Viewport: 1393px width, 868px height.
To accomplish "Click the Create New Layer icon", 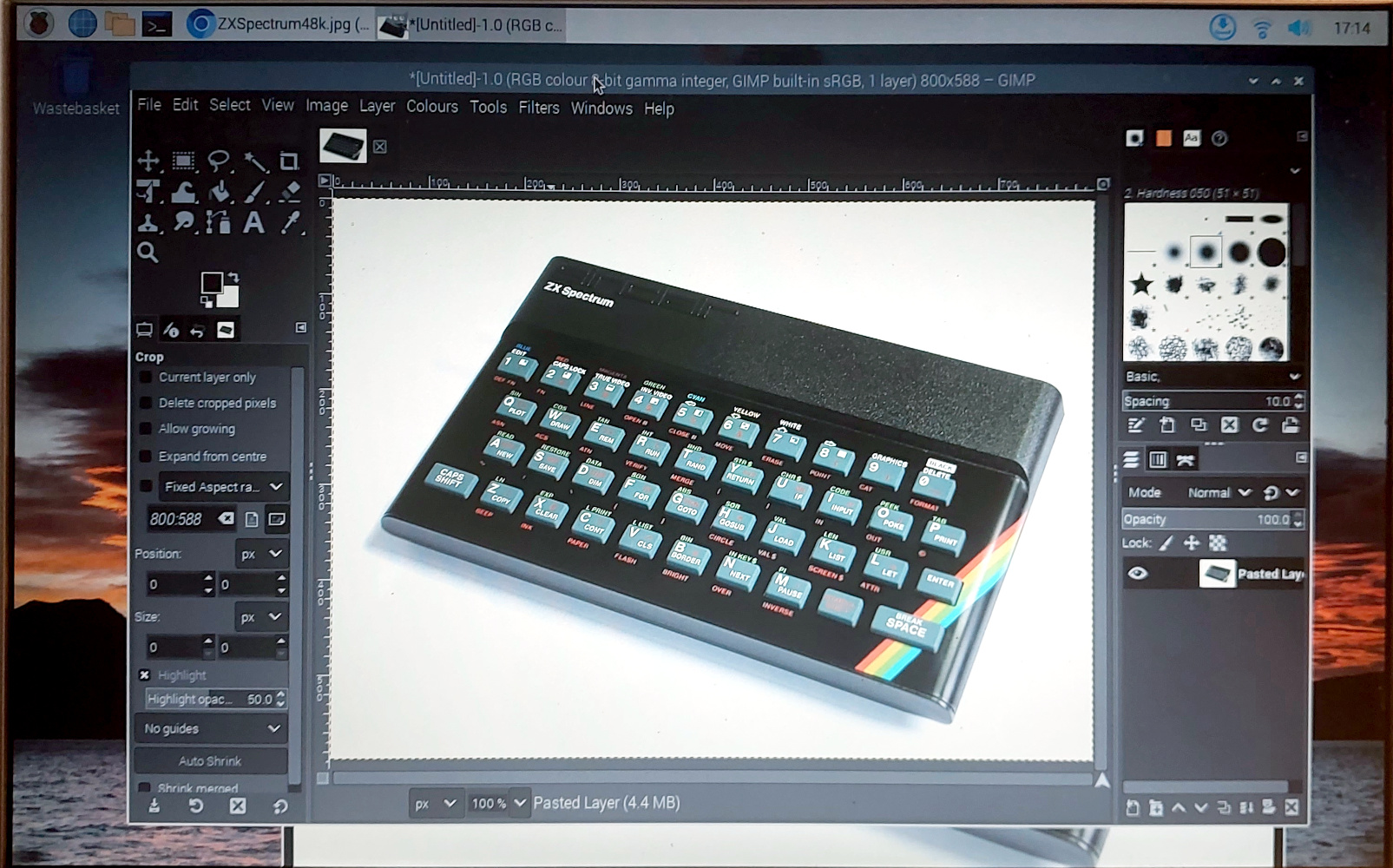I will (x=1133, y=807).
